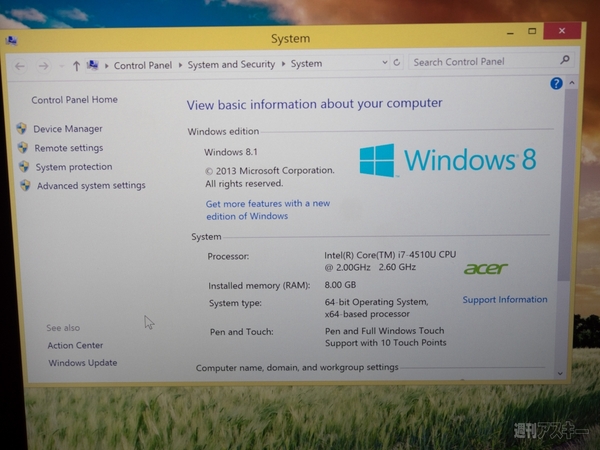The width and height of the screenshot is (600, 450).
Task: Click shield icon beside Advanced system settings
Action: pos(25,185)
